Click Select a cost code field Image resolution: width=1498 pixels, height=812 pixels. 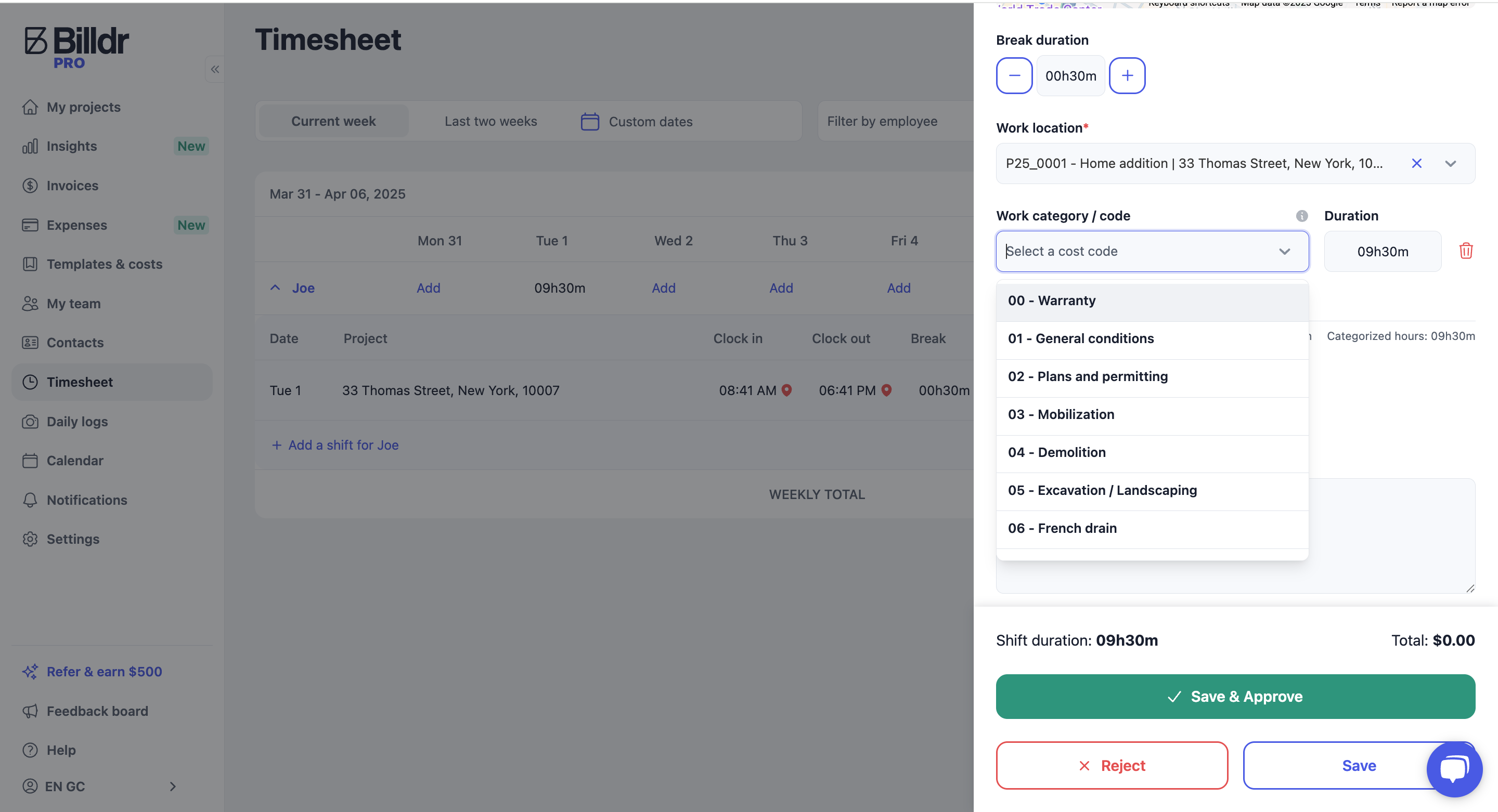1152,251
